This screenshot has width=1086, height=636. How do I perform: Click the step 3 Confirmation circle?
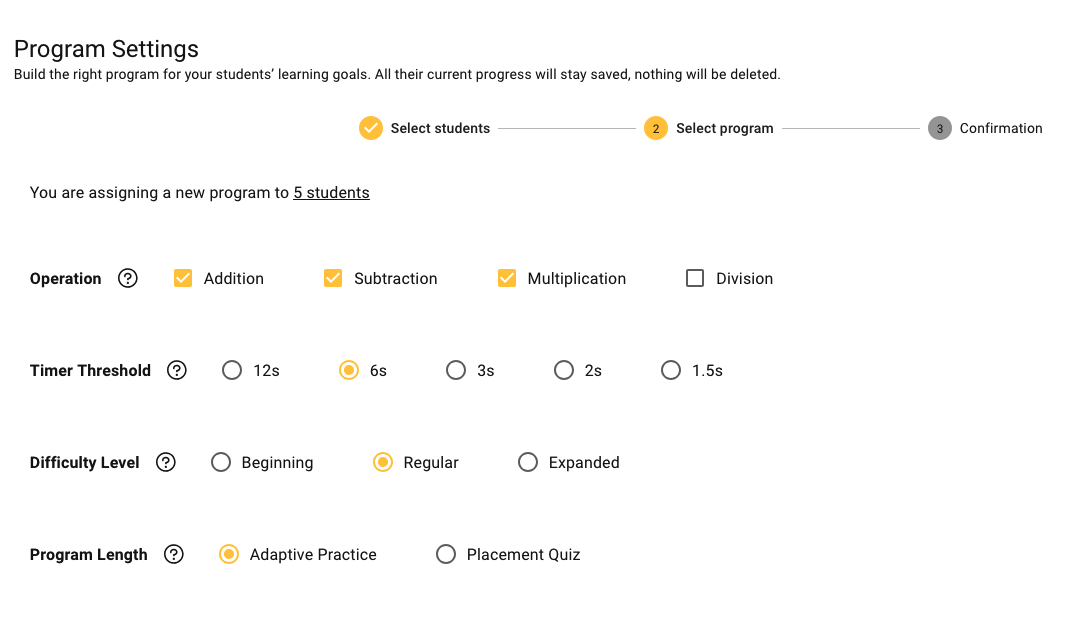(939, 128)
